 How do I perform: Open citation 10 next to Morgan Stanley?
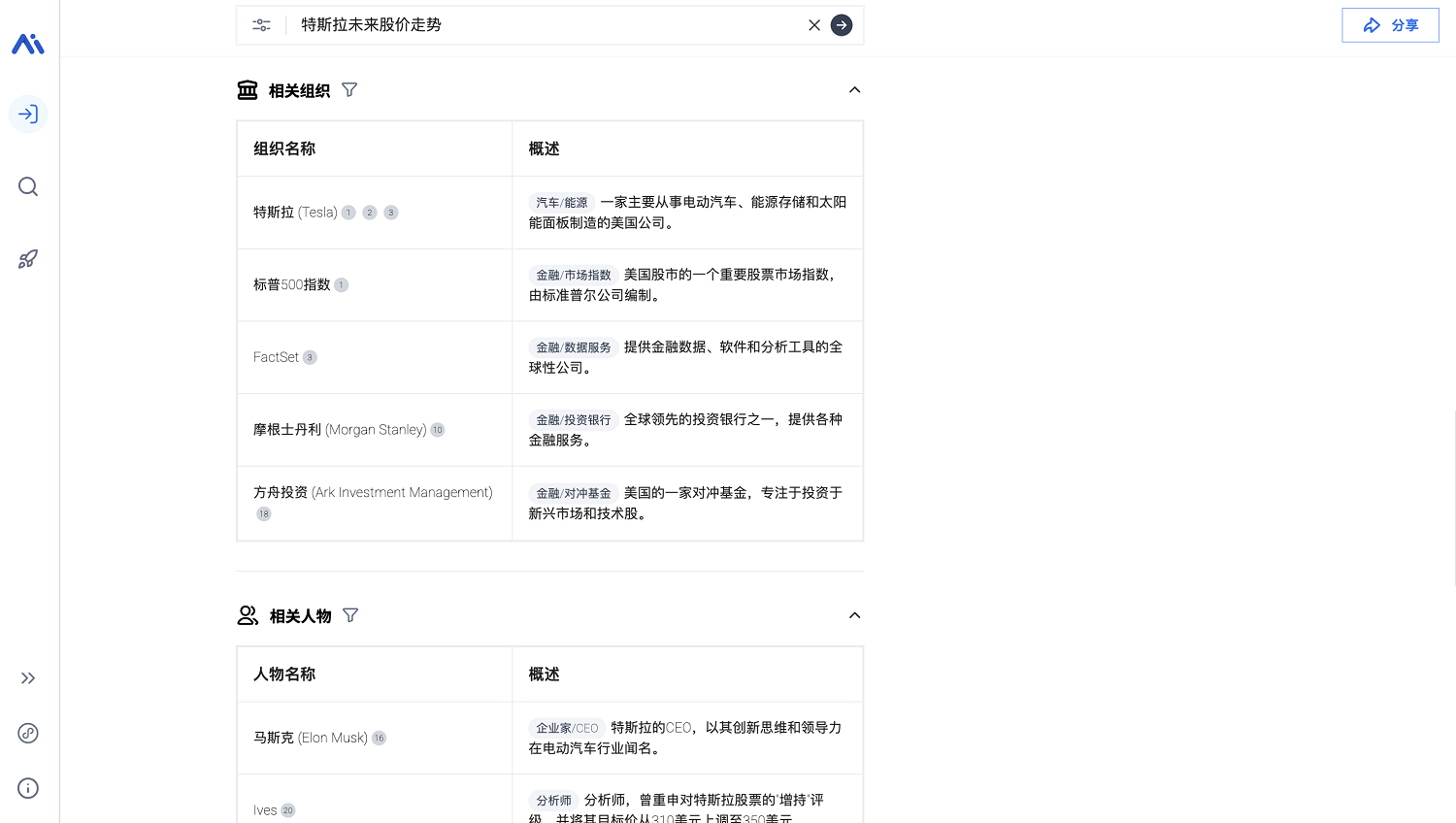tap(438, 430)
